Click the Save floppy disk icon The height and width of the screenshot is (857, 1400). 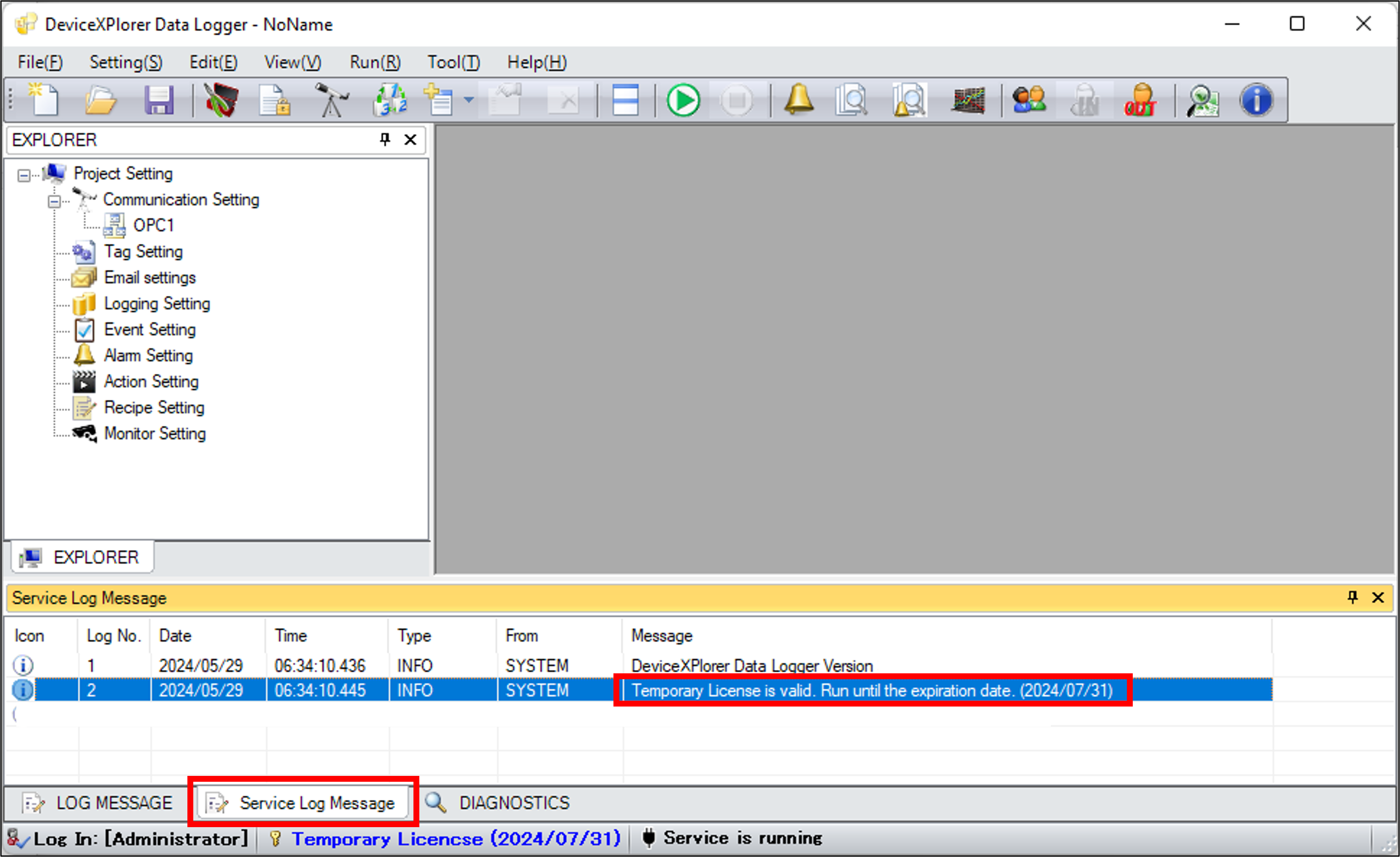[x=158, y=100]
